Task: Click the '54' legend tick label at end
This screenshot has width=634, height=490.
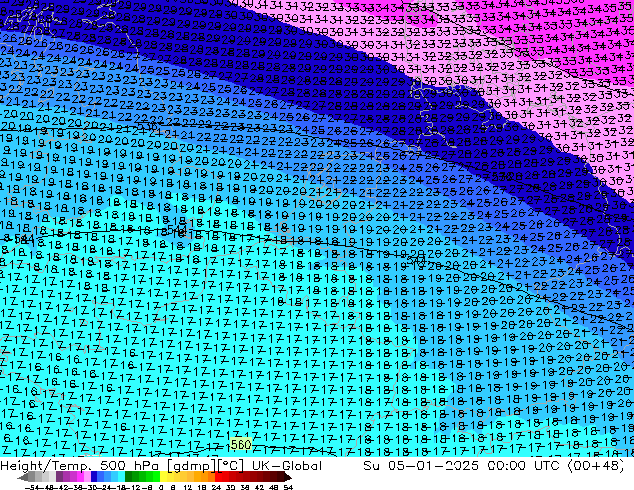Action: point(288,487)
